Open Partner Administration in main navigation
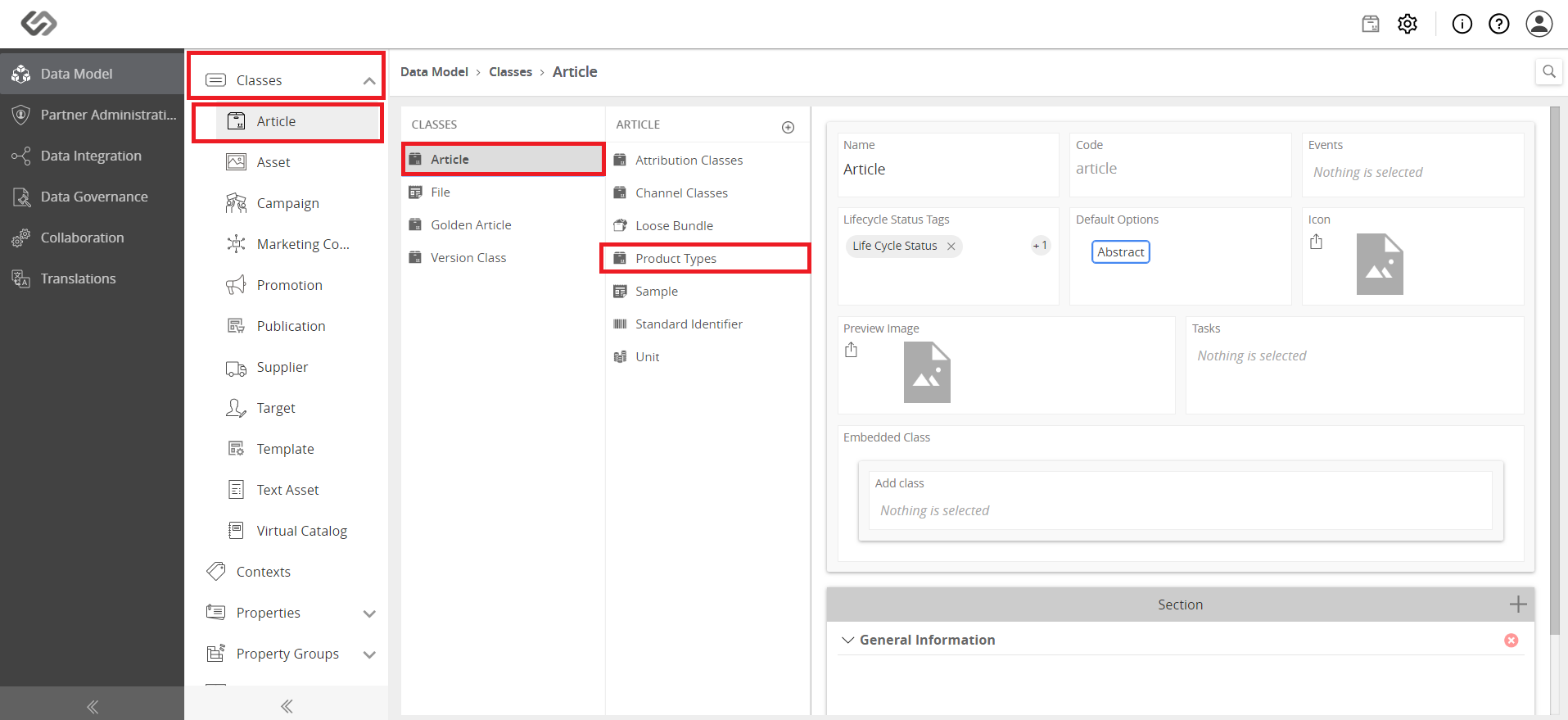Viewport: 1568px width, 720px height. tap(92, 115)
